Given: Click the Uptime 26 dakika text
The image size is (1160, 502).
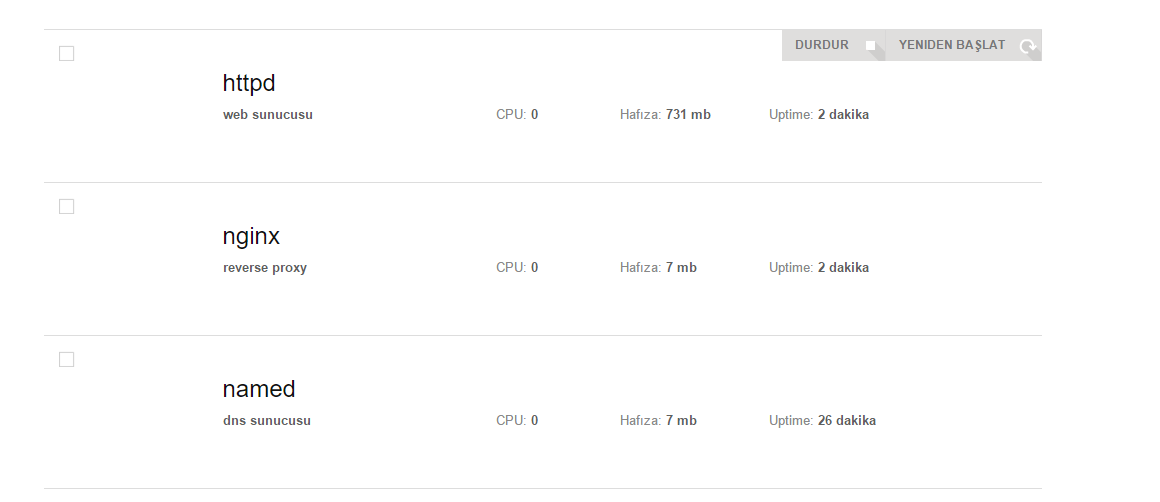Looking at the screenshot, I should 823,421.
